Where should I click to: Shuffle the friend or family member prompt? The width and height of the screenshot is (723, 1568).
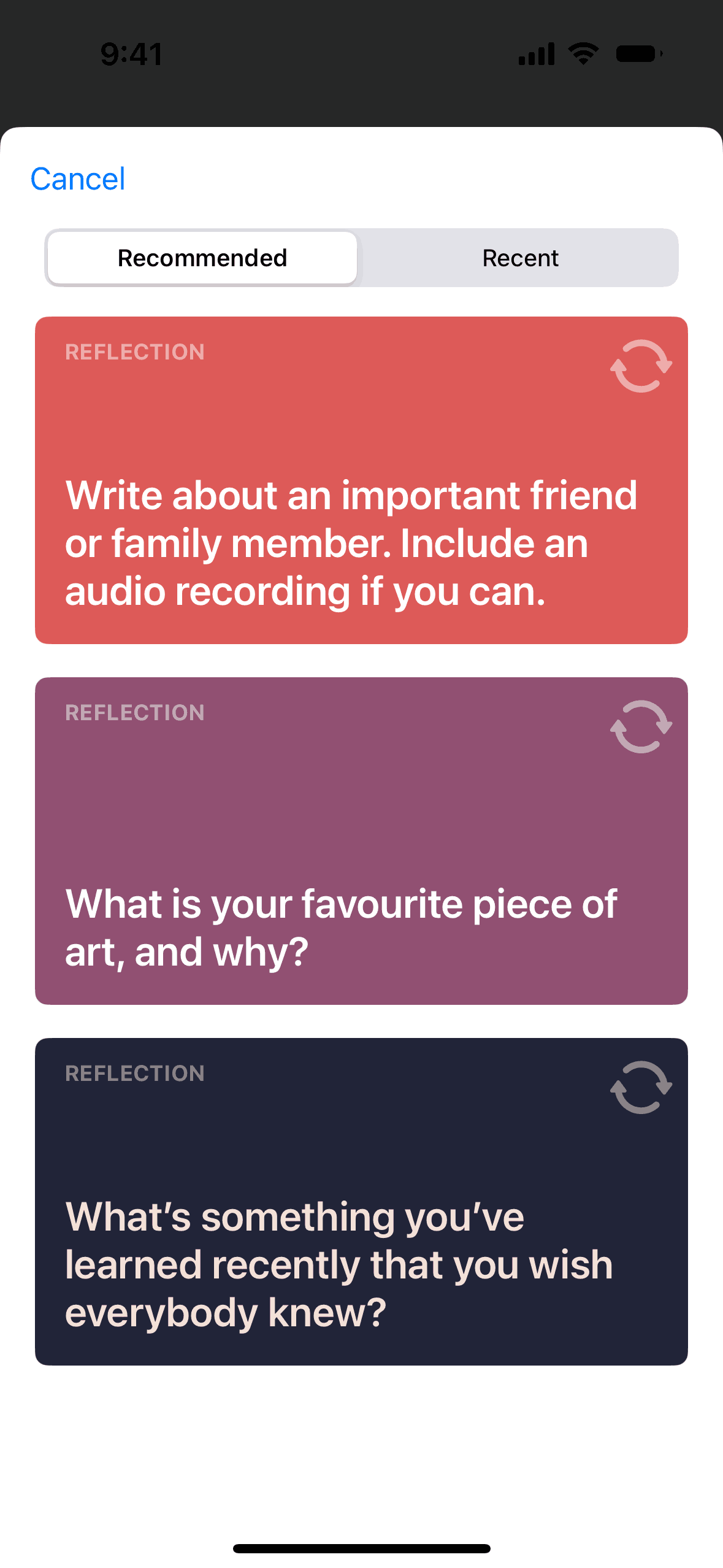pyautogui.click(x=641, y=366)
